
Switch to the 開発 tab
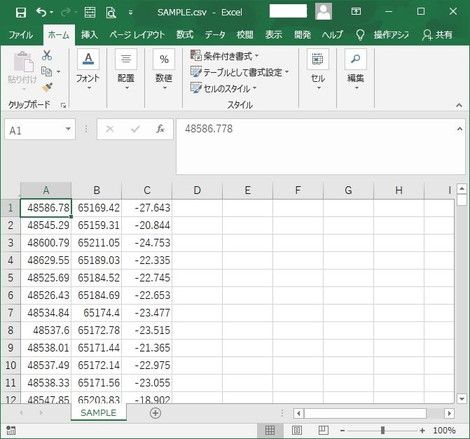[x=302, y=35]
